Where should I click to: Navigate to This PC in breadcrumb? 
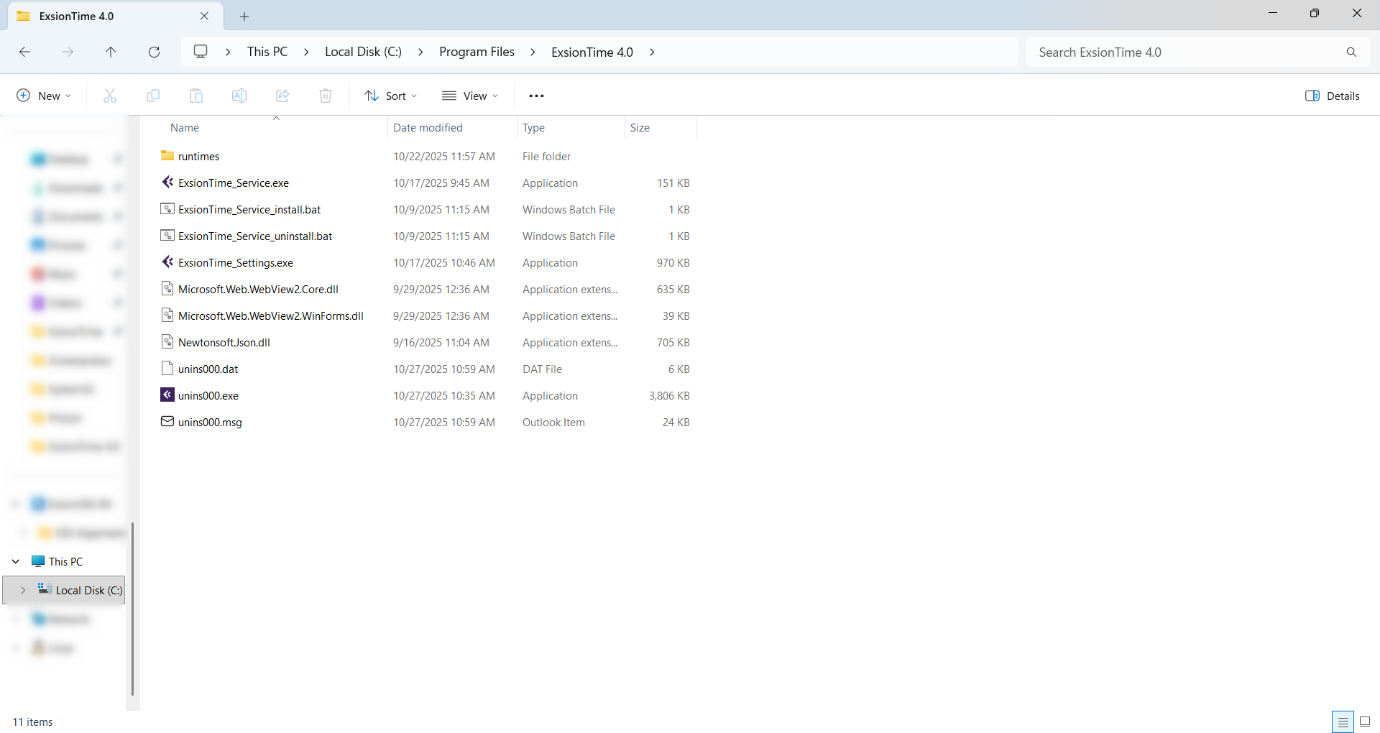click(267, 52)
